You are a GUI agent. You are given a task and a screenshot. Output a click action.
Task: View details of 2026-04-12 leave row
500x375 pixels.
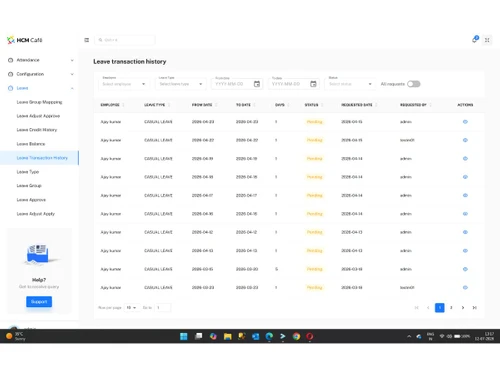(465, 232)
